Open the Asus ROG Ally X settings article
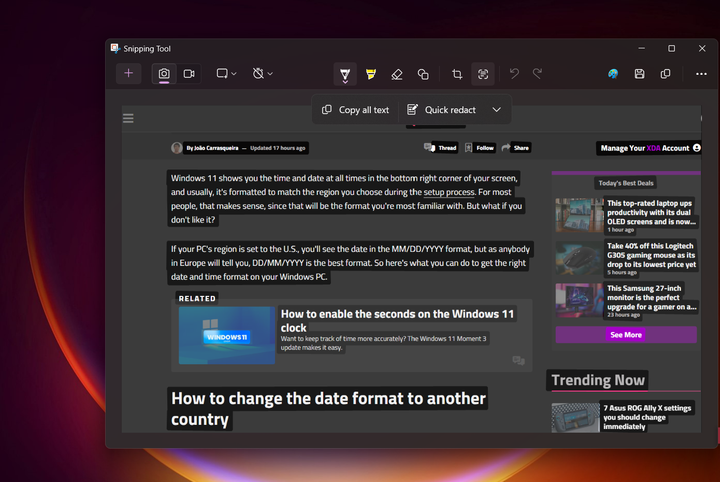The width and height of the screenshot is (720, 482). [x=647, y=417]
